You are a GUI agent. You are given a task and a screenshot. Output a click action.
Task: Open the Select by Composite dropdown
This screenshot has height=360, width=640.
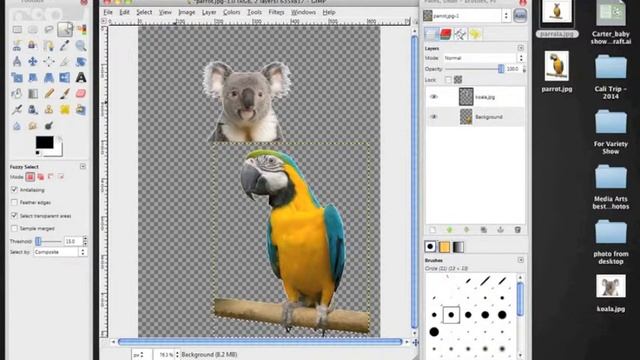60,252
